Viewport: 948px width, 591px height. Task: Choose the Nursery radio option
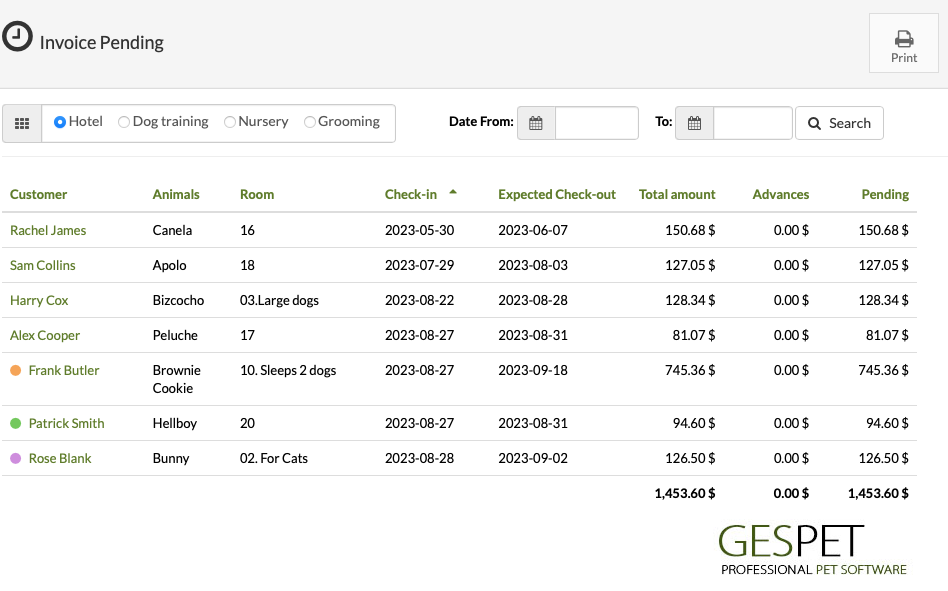[230, 122]
